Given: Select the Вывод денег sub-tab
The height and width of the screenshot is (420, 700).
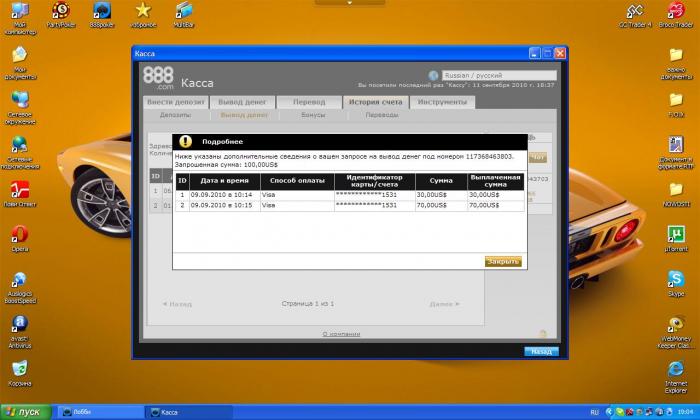Looking at the screenshot, I should [244, 115].
